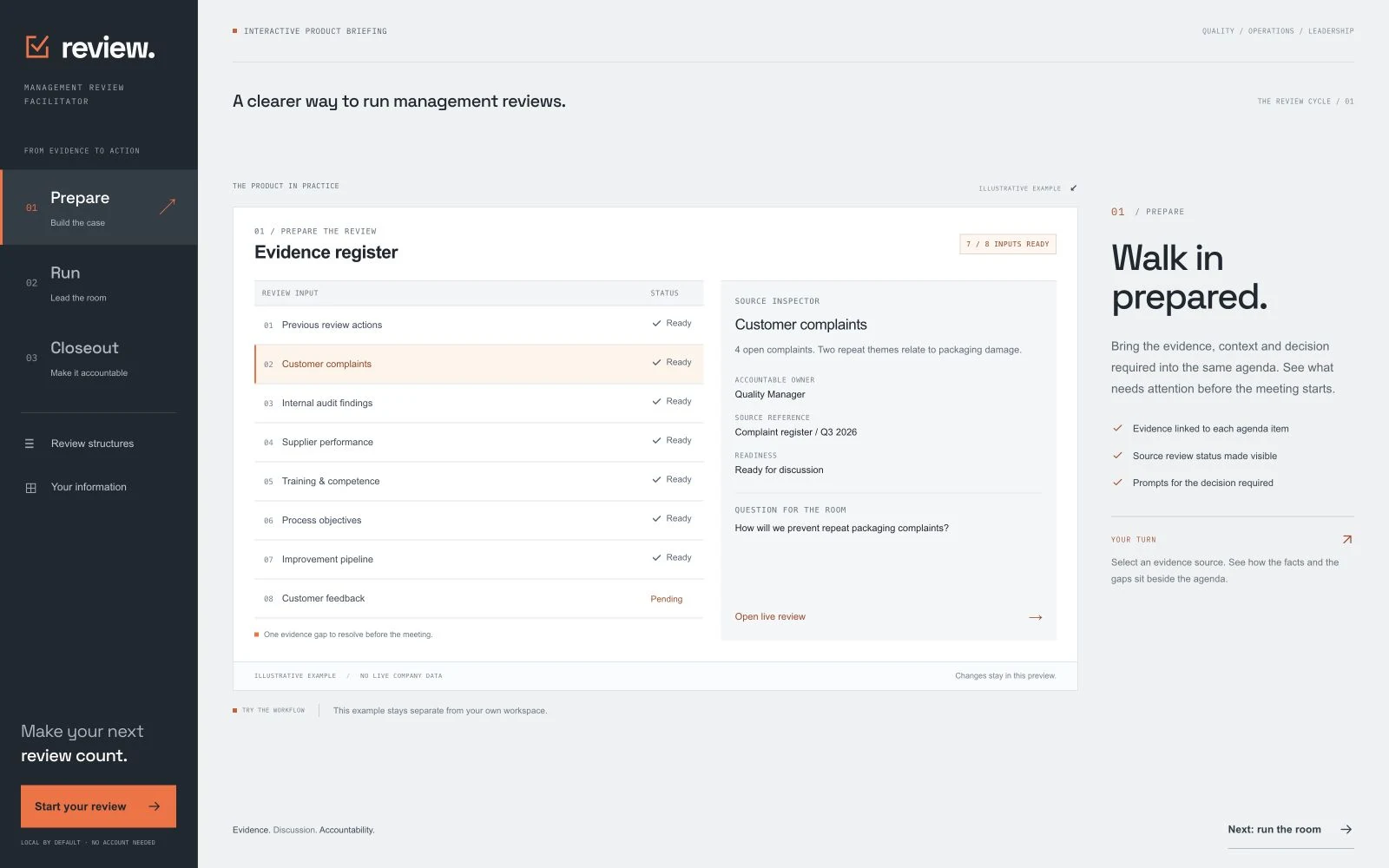Select the Improvement pipeline row
The image size is (1389, 868).
[x=478, y=559]
